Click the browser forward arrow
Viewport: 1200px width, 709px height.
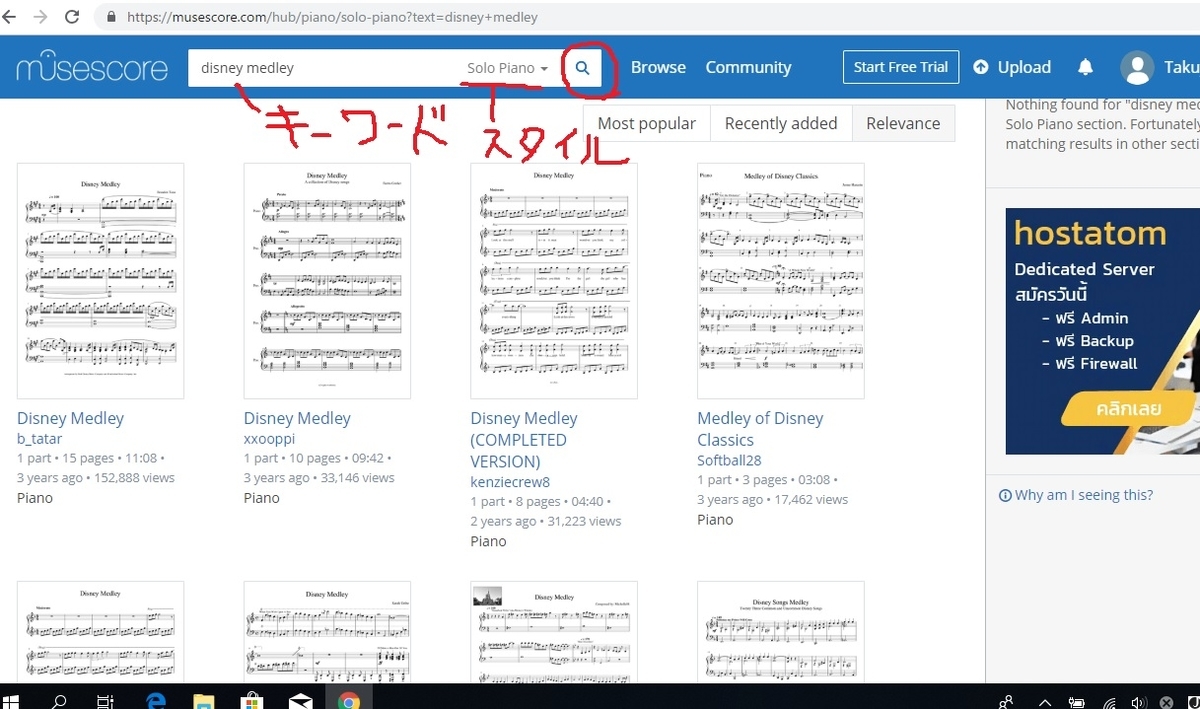pyautogui.click(x=41, y=17)
